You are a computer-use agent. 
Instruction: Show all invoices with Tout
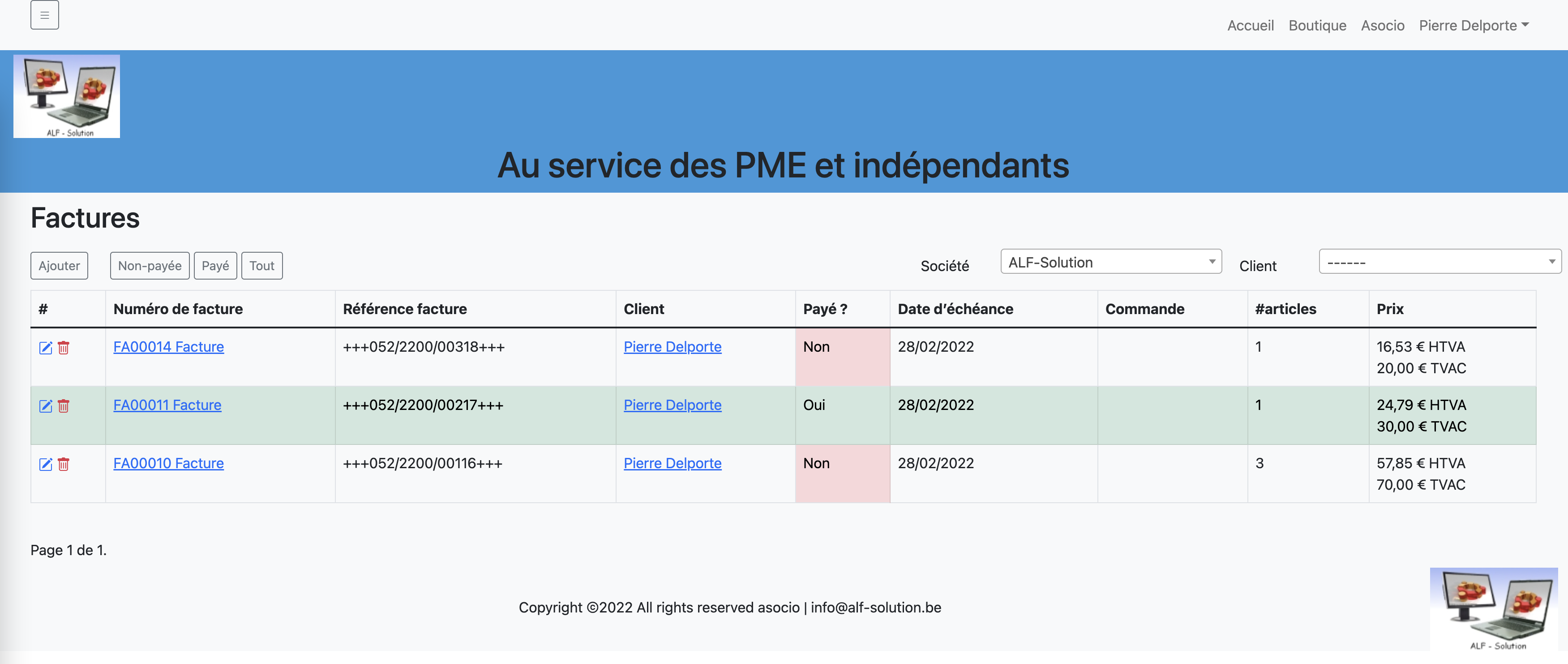click(x=262, y=266)
